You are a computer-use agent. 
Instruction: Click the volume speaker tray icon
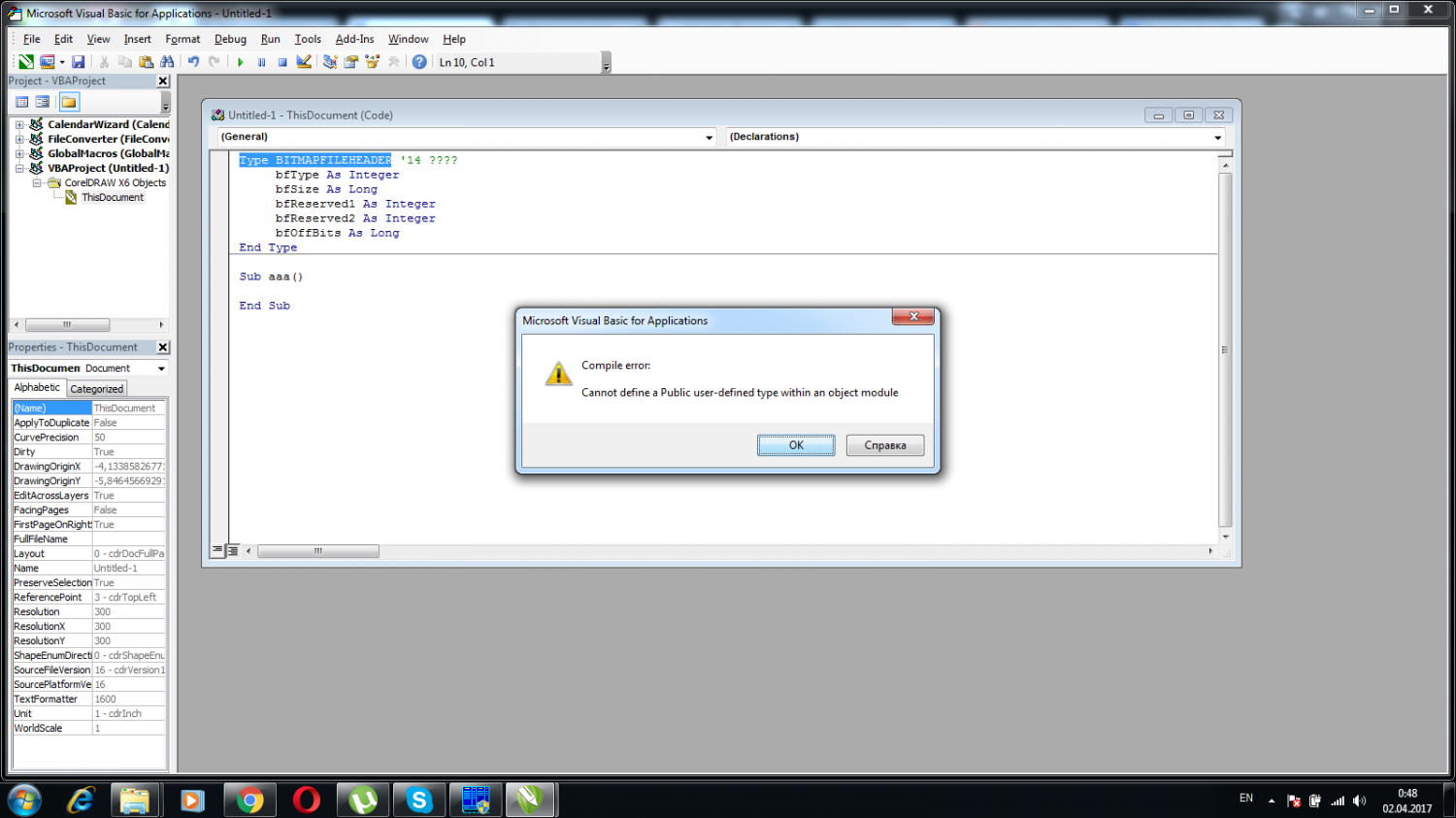(x=1359, y=801)
